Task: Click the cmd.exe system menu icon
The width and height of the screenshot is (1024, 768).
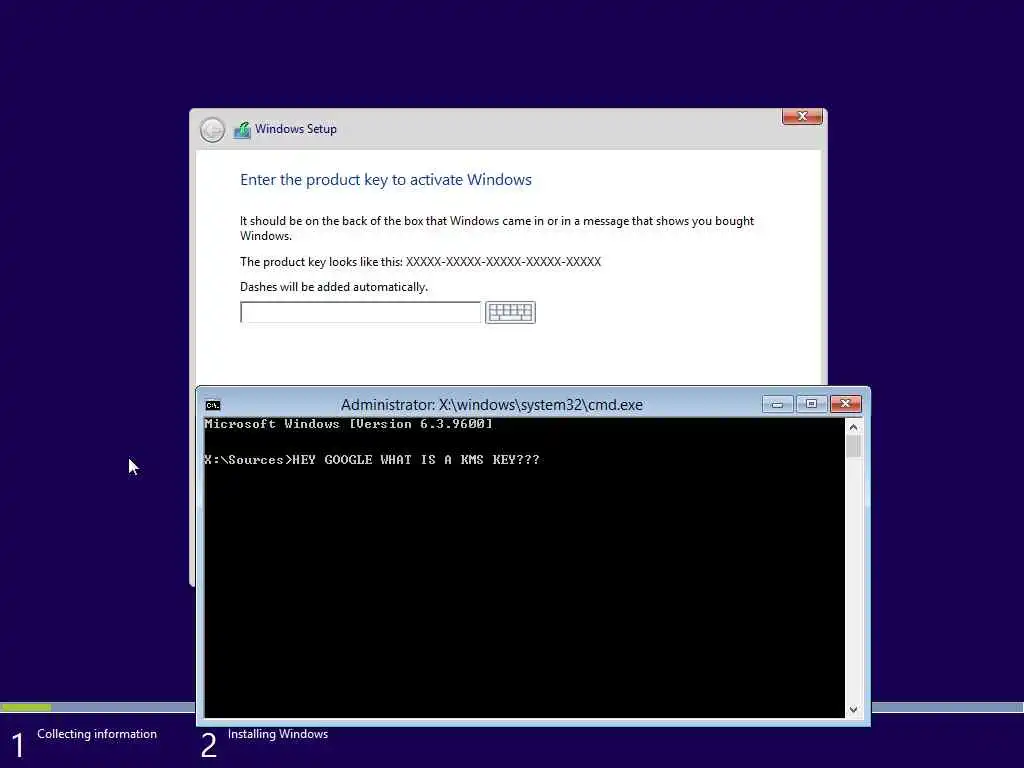Action: [213, 405]
